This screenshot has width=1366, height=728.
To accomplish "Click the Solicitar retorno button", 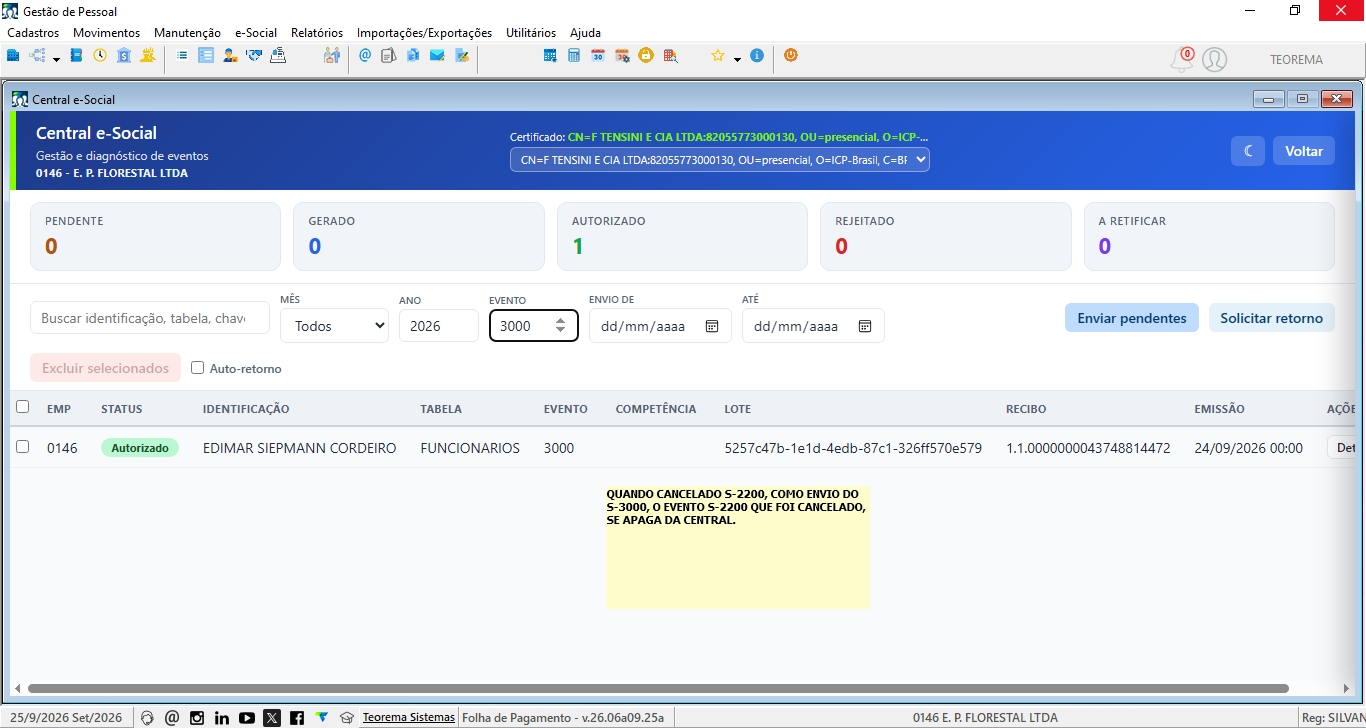I will [x=1272, y=318].
